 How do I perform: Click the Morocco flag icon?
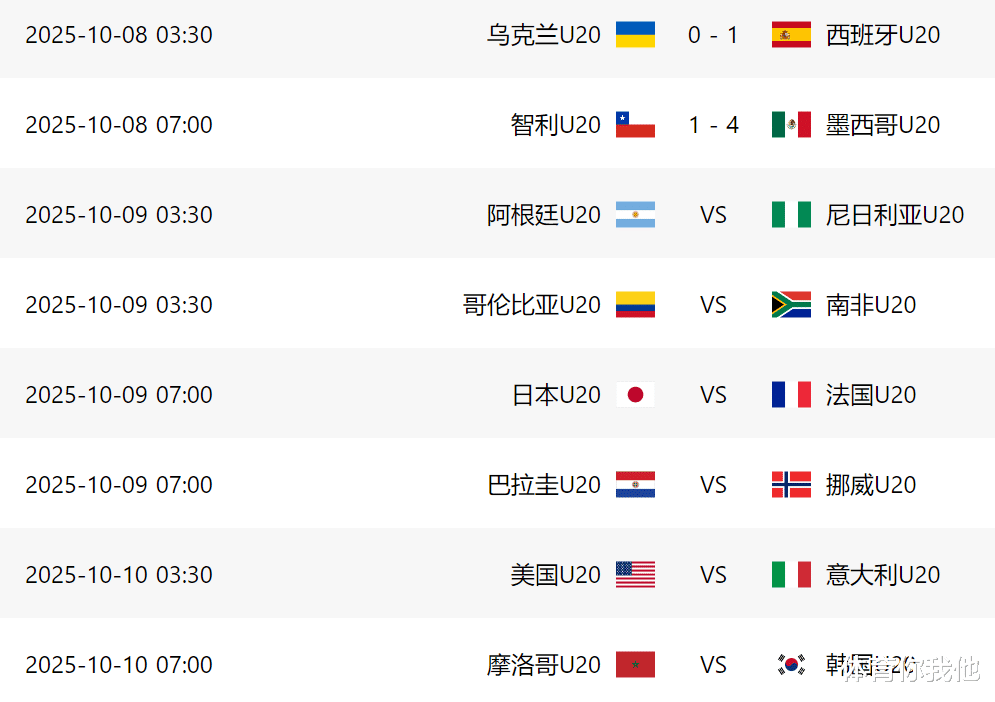click(635, 665)
